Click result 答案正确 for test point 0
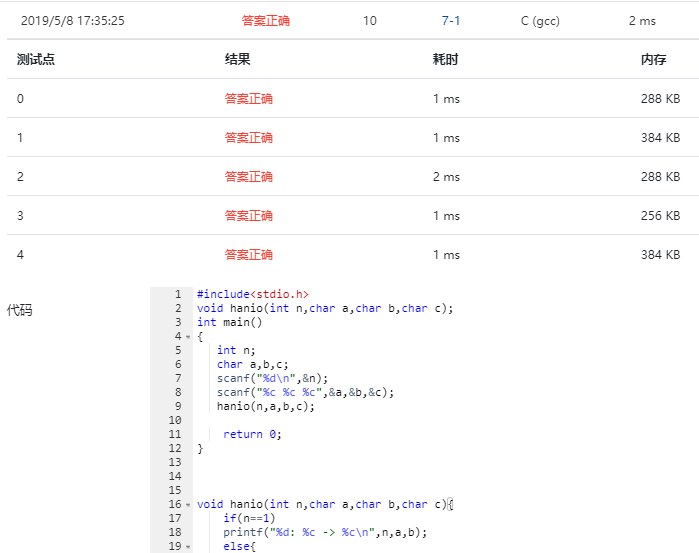Viewport: 699px width, 553px height. [249, 99]
